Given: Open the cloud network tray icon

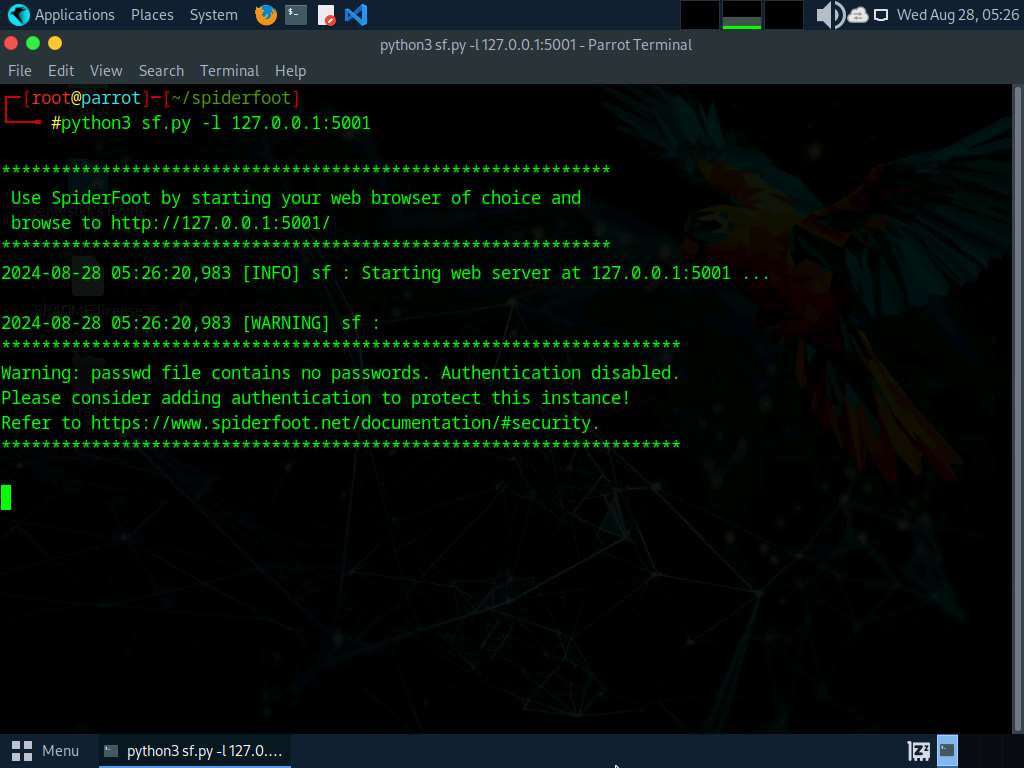Looking at the screenshot, I should (857, 14).
